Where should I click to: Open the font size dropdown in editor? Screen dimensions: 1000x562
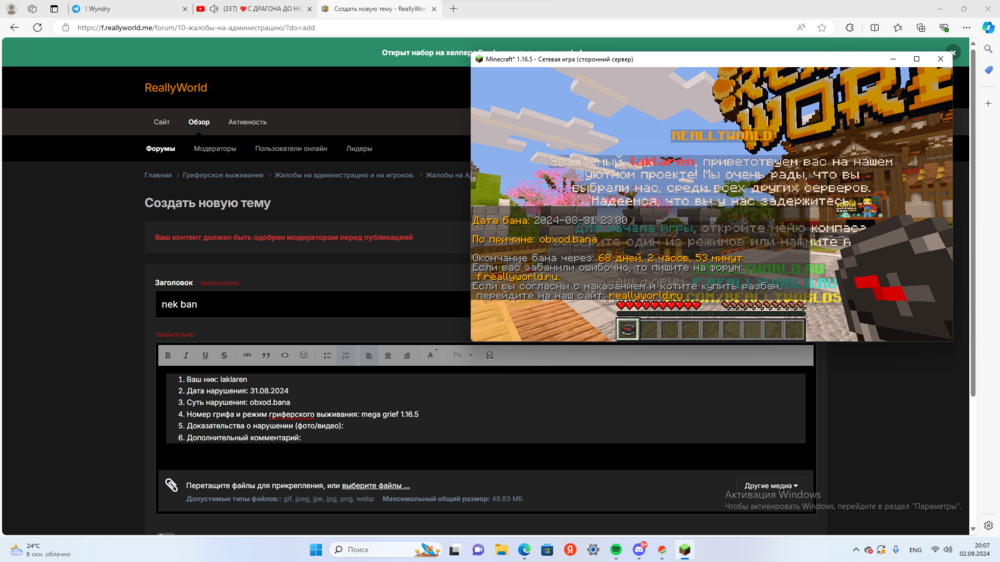[462, 355]
